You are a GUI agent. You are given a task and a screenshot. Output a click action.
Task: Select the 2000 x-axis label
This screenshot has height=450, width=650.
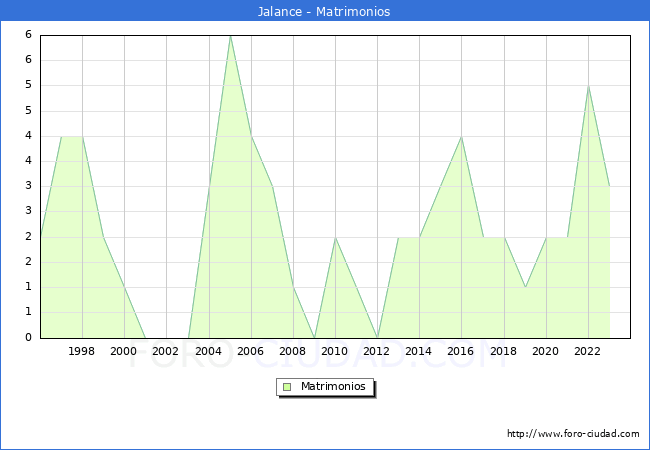tap(124, 351)
